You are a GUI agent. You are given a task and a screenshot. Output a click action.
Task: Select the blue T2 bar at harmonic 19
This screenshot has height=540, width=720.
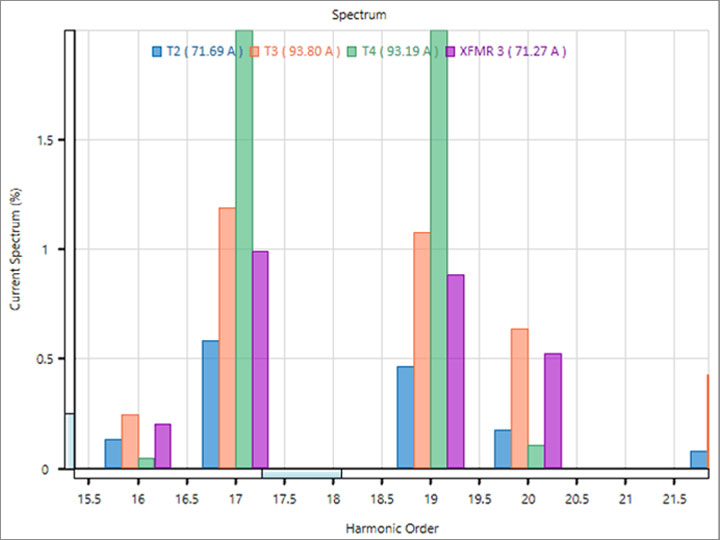[x=405, y=417]
